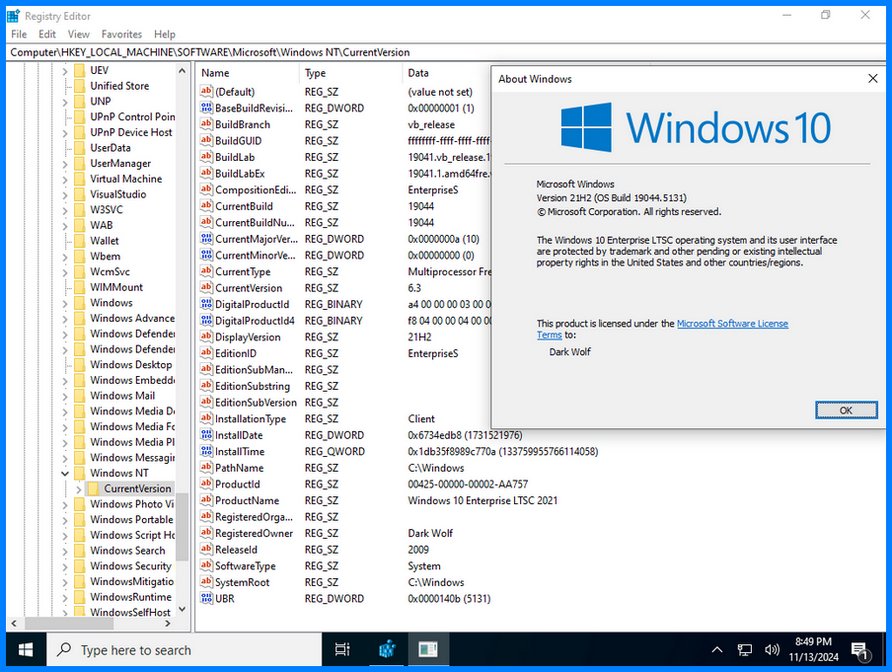The height and width of the screenshot is (672, 892).
Task: Select the Unified Store tree item
Action: coord(119,86)
